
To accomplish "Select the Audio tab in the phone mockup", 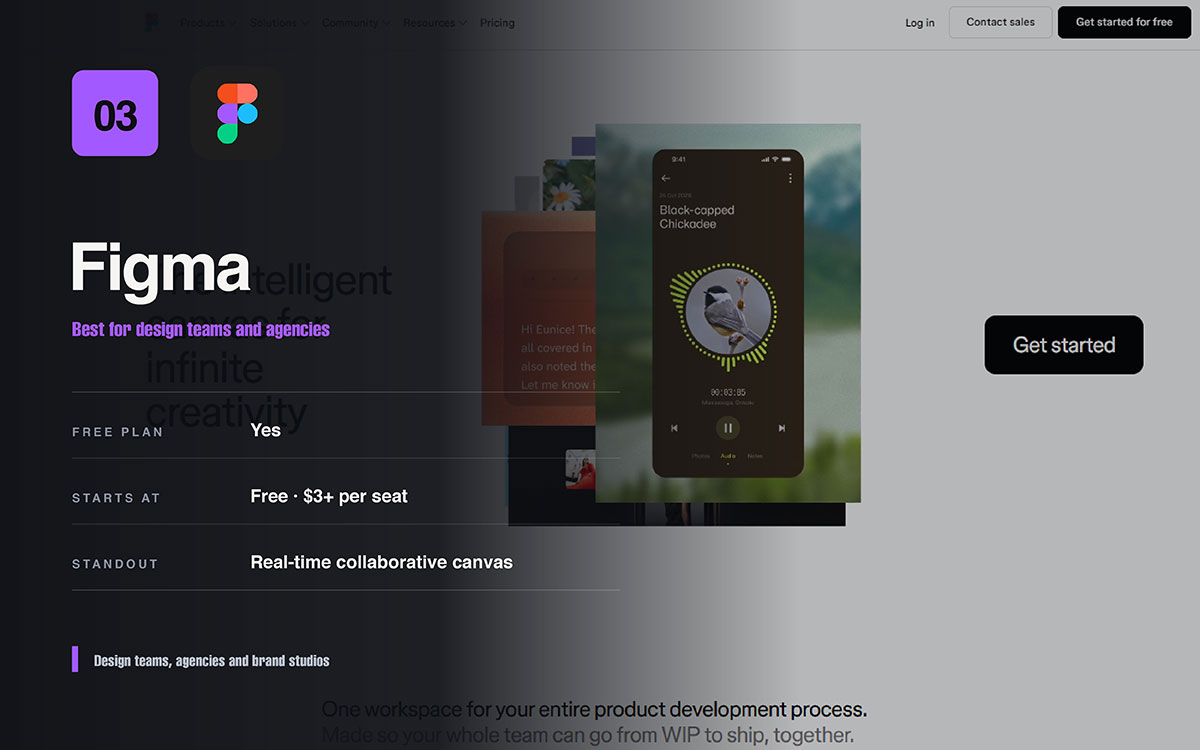I will 728,456.
